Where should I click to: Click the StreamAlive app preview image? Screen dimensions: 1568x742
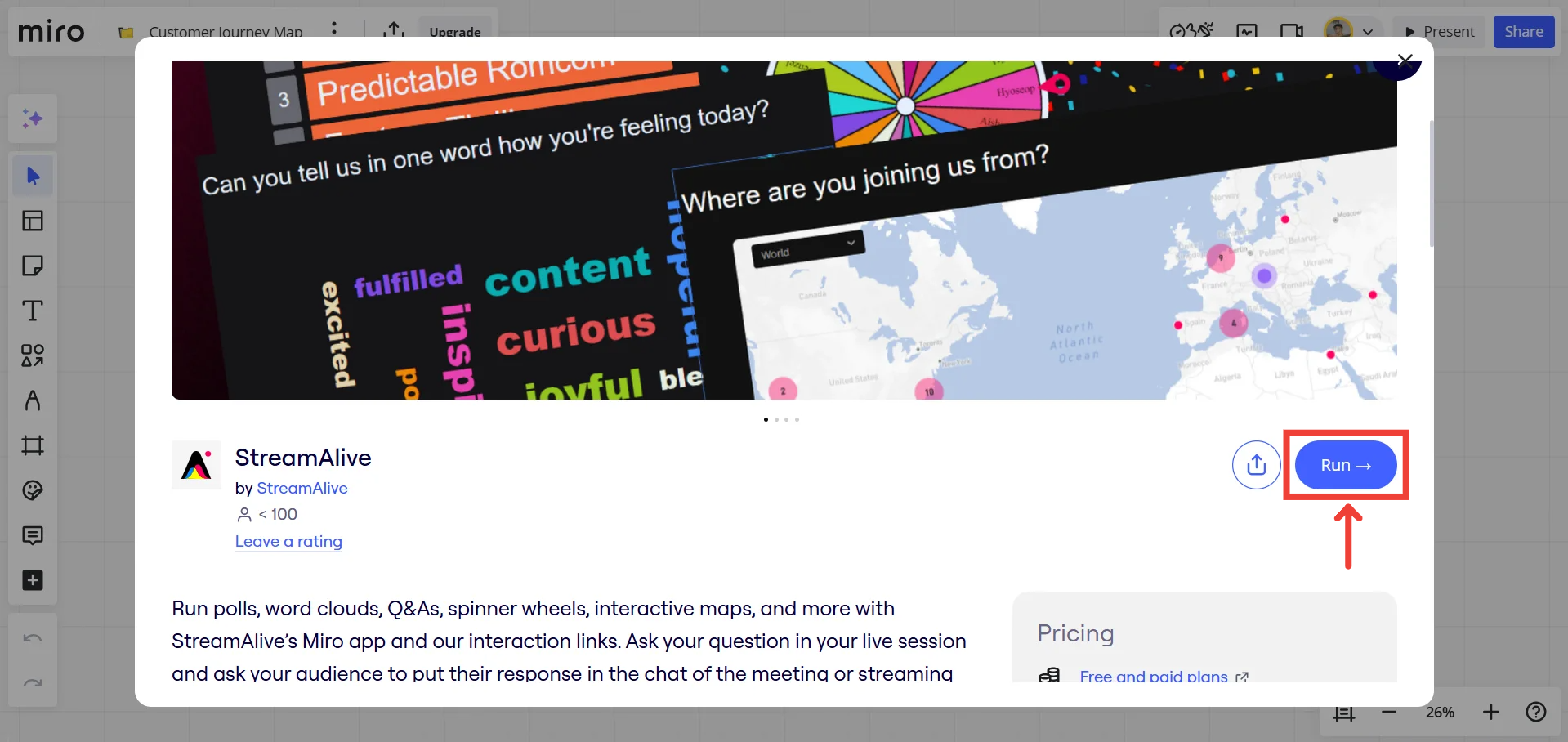click(784, 230)
